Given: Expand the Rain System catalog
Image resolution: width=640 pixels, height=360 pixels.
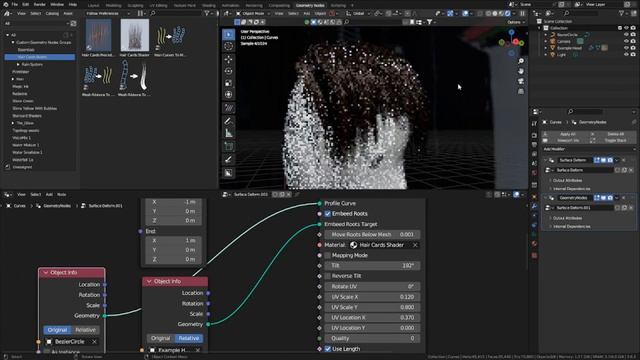Looking at the screenshot, I should coord(18,64).
